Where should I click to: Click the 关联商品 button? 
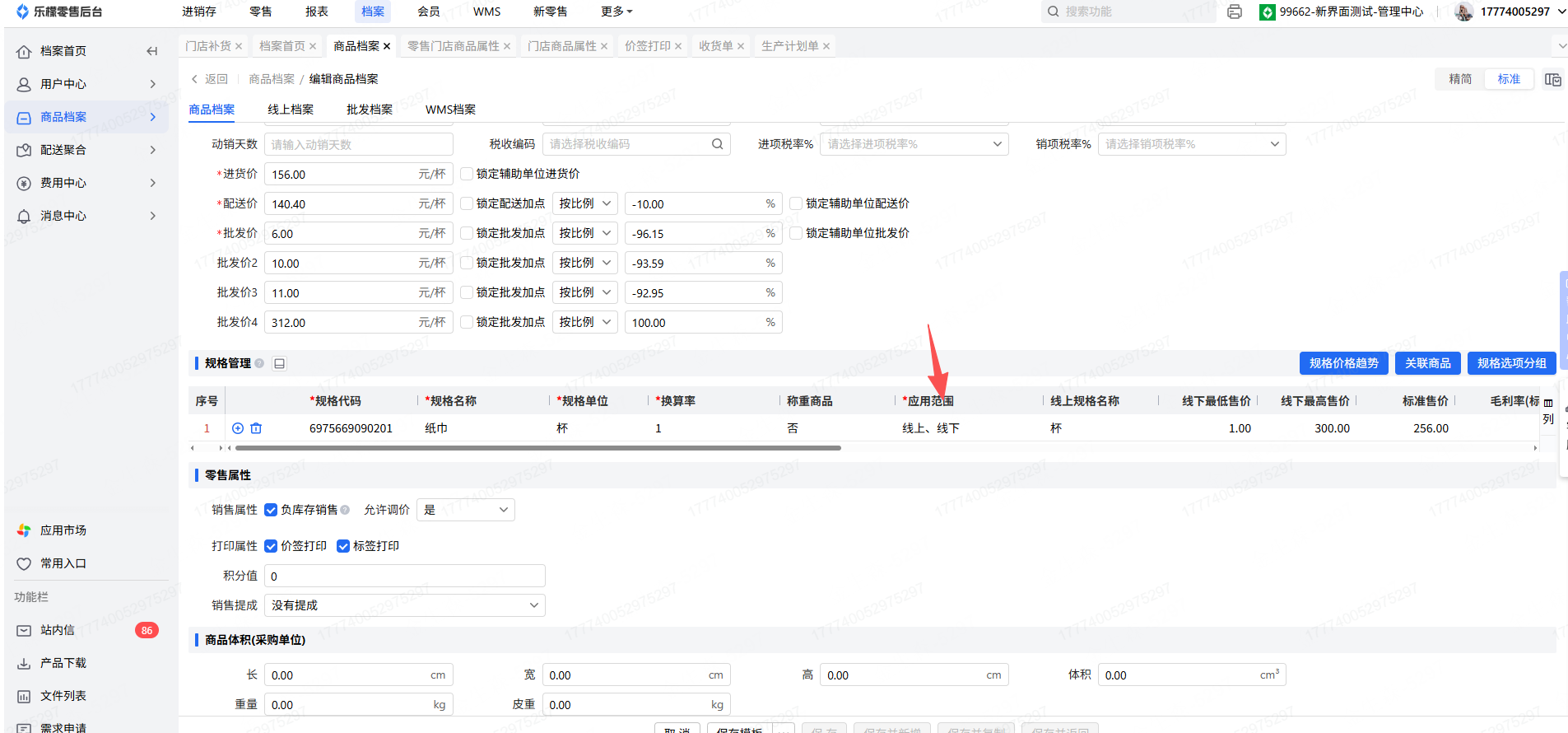tap(1428, 363)
